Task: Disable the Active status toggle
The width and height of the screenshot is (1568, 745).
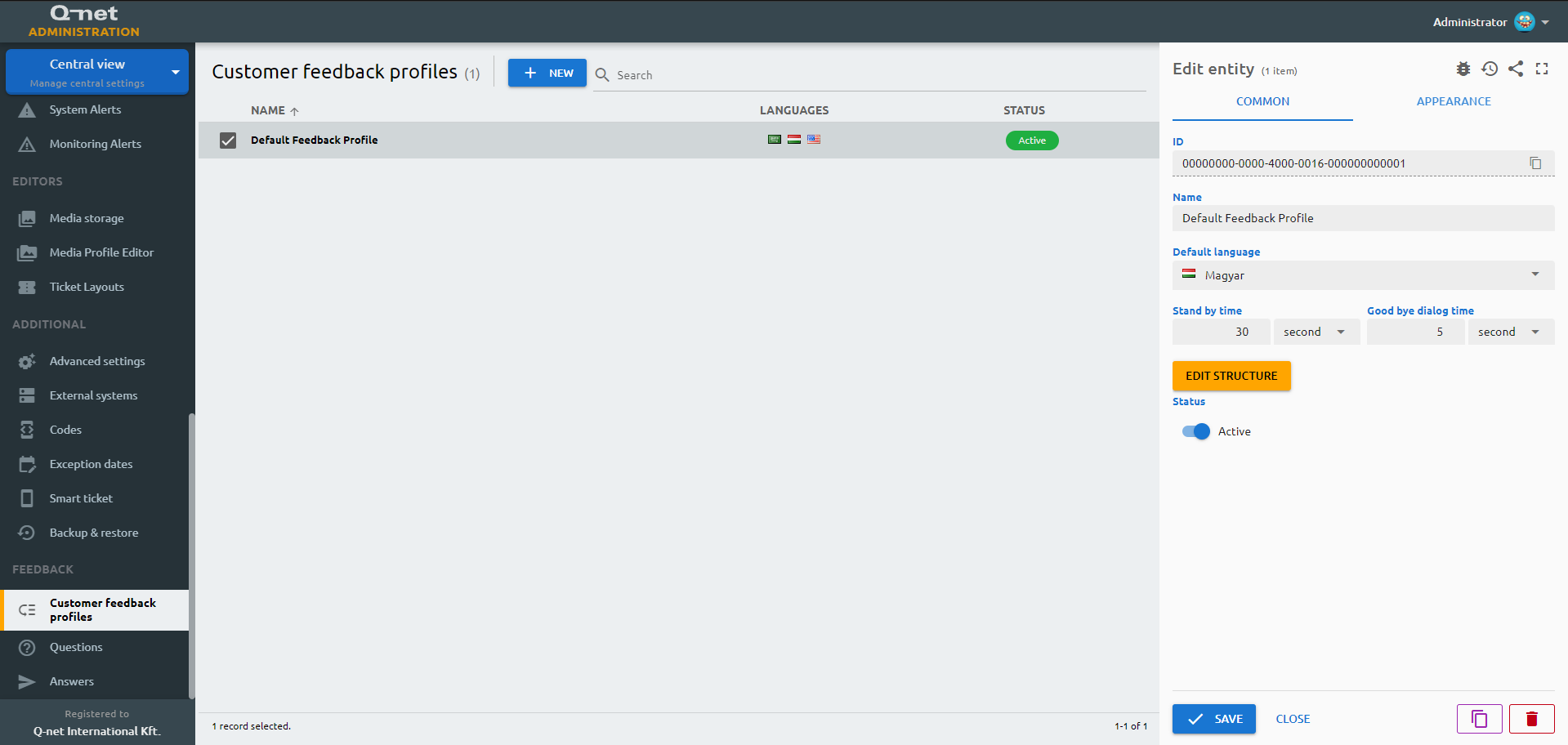Action: point(1195,431)
